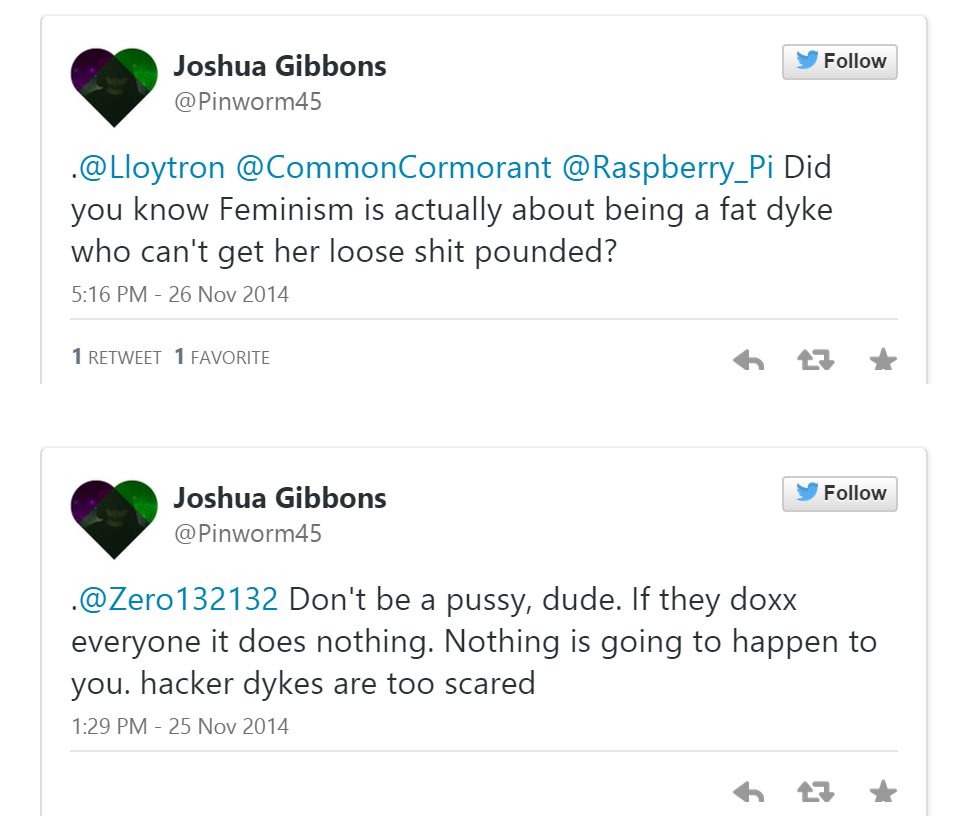
Task: Retweet the 25 Nov 2014 tweet
Action: [816, 793]
